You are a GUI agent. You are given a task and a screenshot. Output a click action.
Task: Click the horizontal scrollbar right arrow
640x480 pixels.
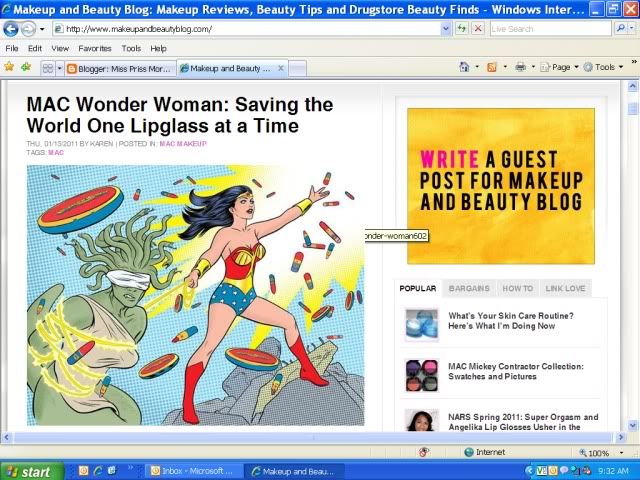pyautogui.click(x=621, y=438)
